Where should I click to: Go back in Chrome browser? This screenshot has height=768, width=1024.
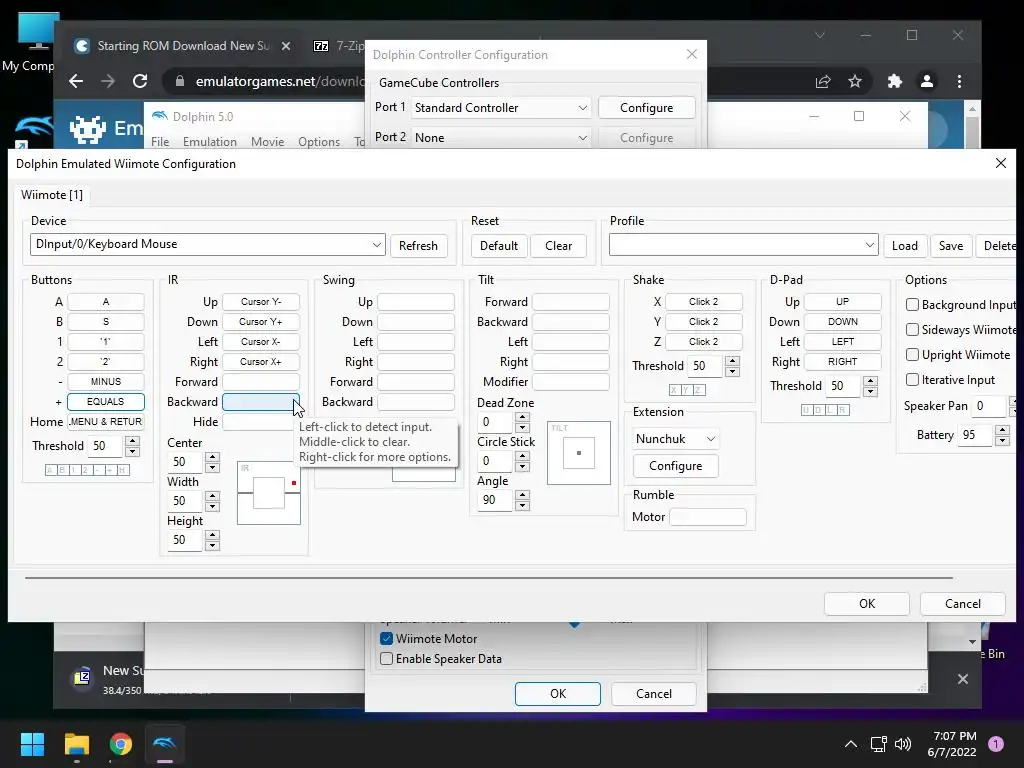click(x=76, y=81)
